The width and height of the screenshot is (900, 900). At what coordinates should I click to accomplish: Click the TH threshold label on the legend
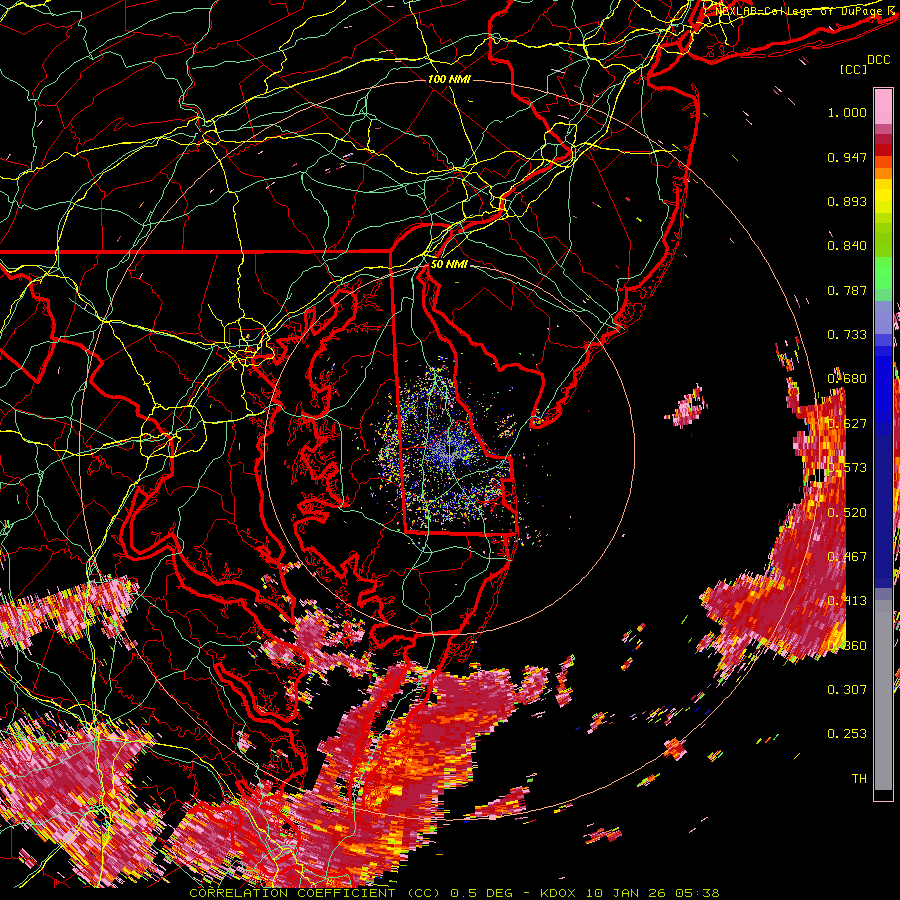[x=859, y=779]
